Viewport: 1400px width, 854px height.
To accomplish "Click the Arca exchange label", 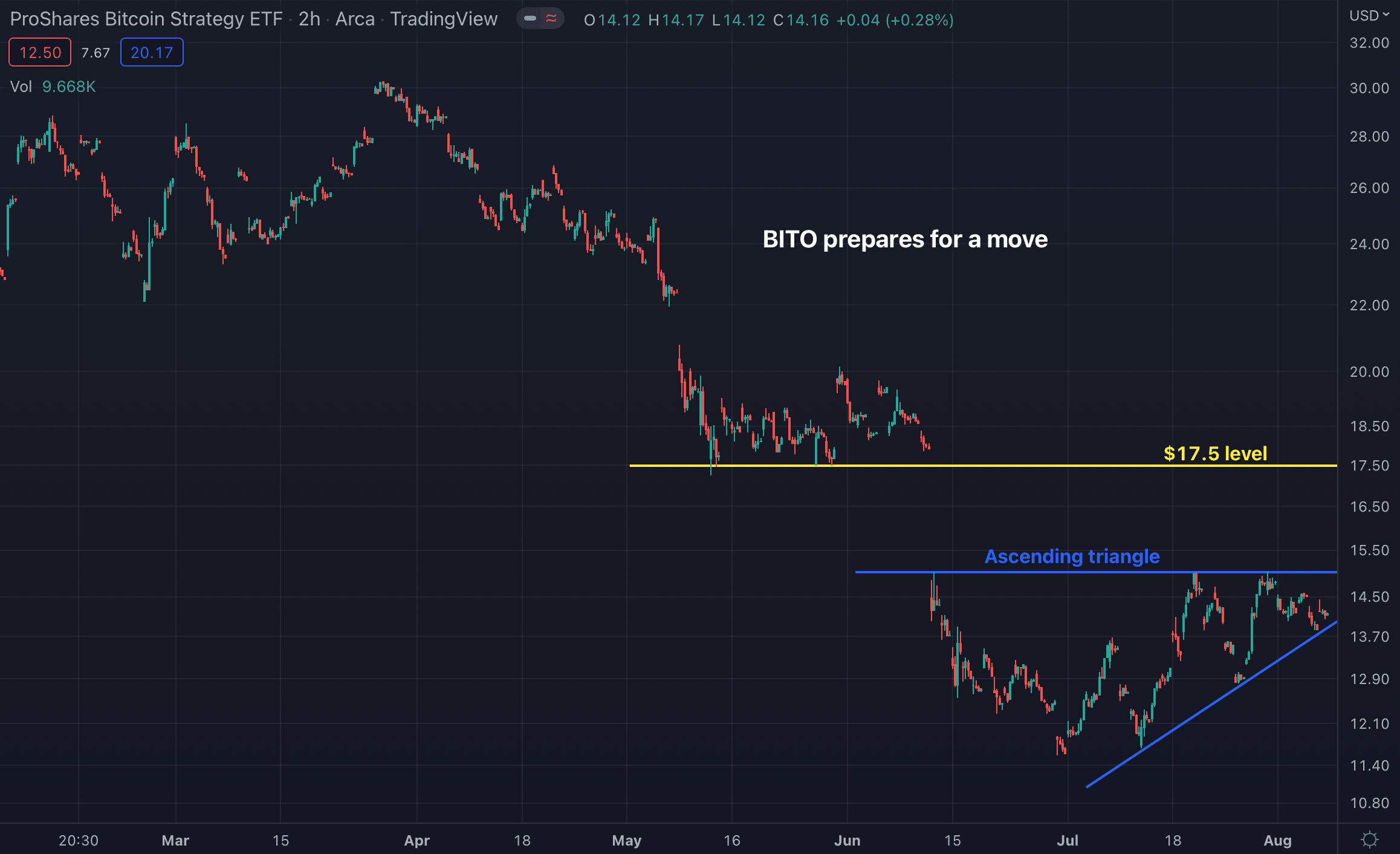I will [x=355, y=19].
